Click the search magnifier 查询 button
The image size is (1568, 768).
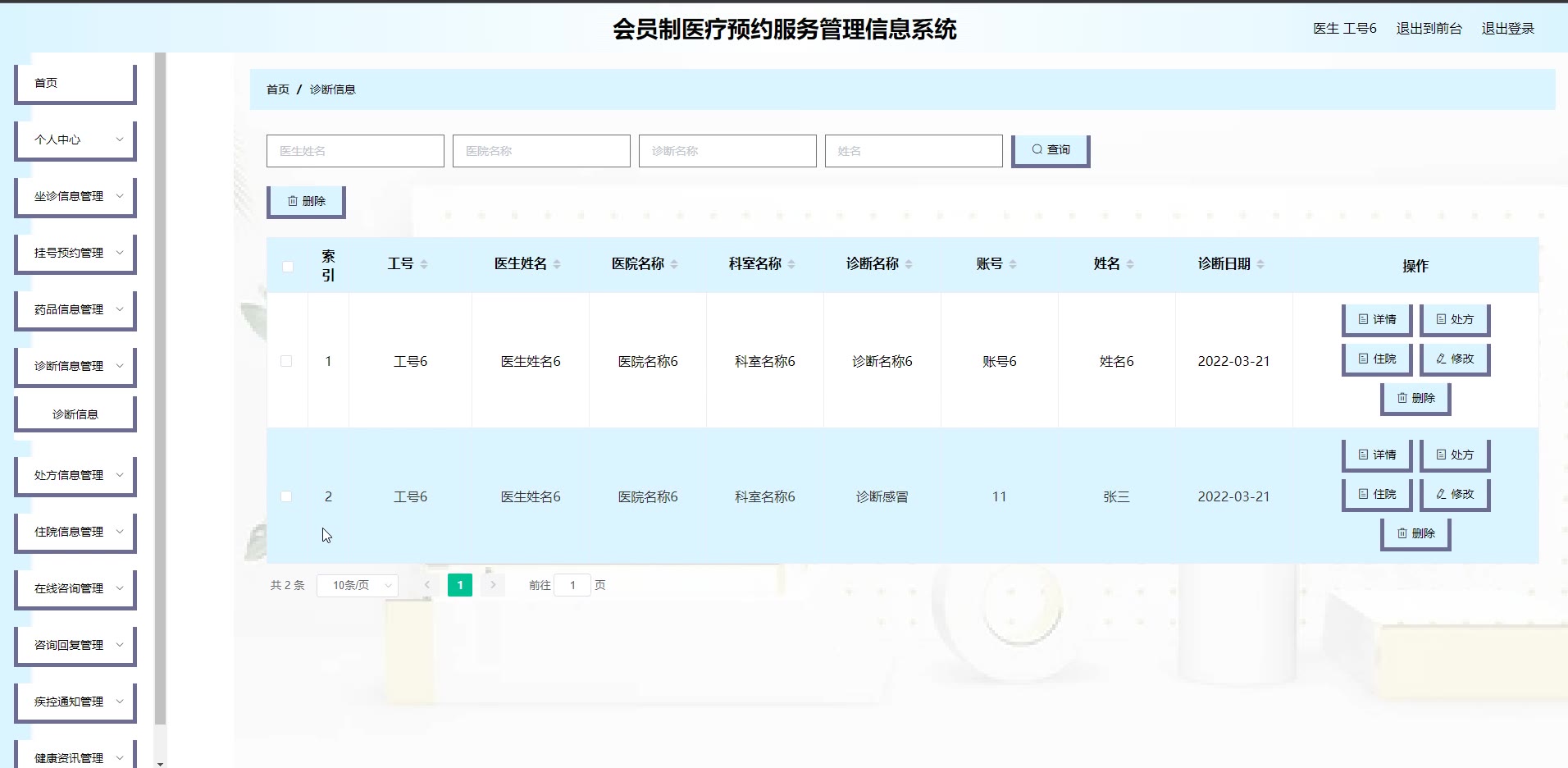coord(1050,150)
